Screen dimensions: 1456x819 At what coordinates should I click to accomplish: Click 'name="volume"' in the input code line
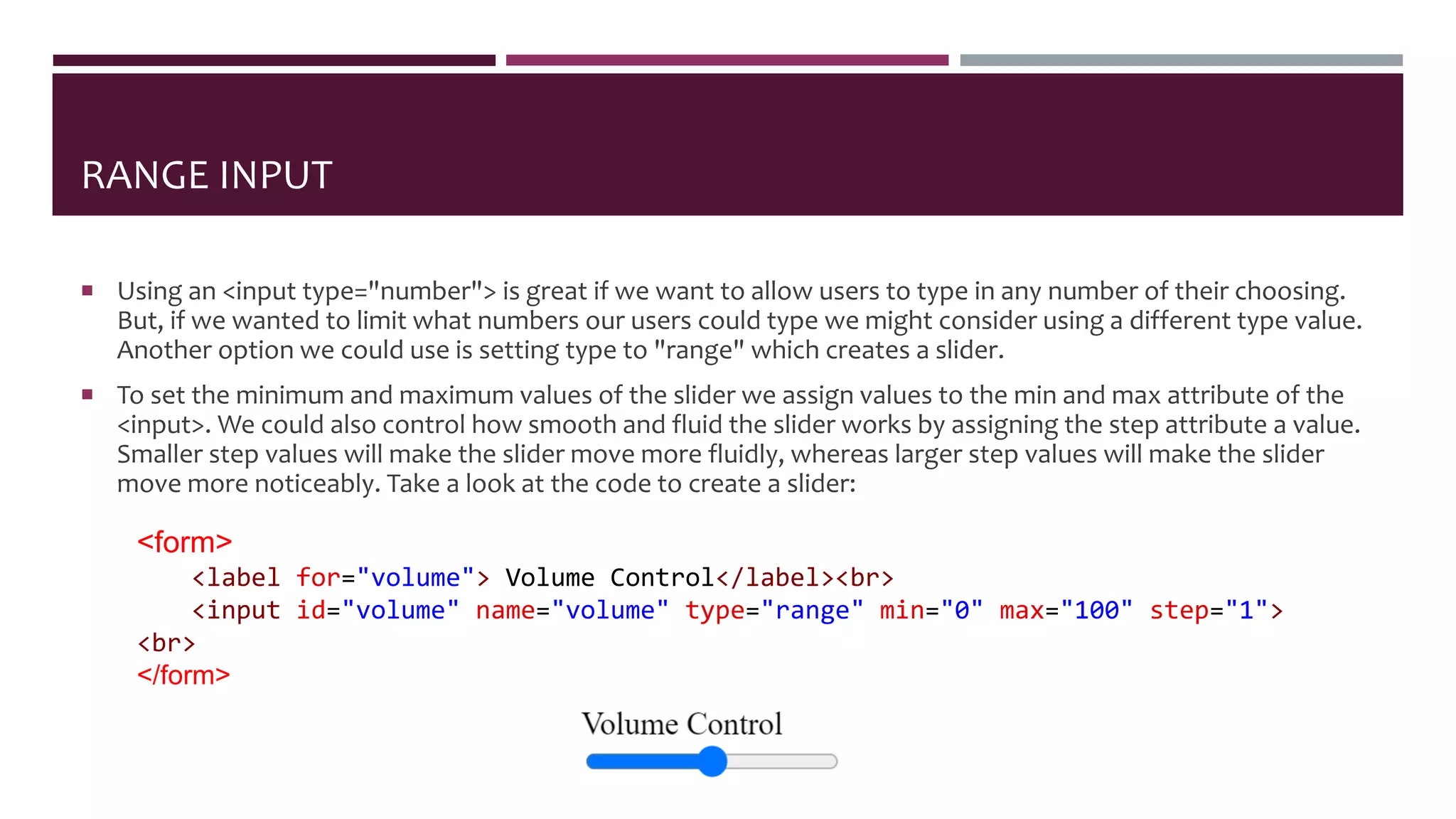(x=572, y=610)
